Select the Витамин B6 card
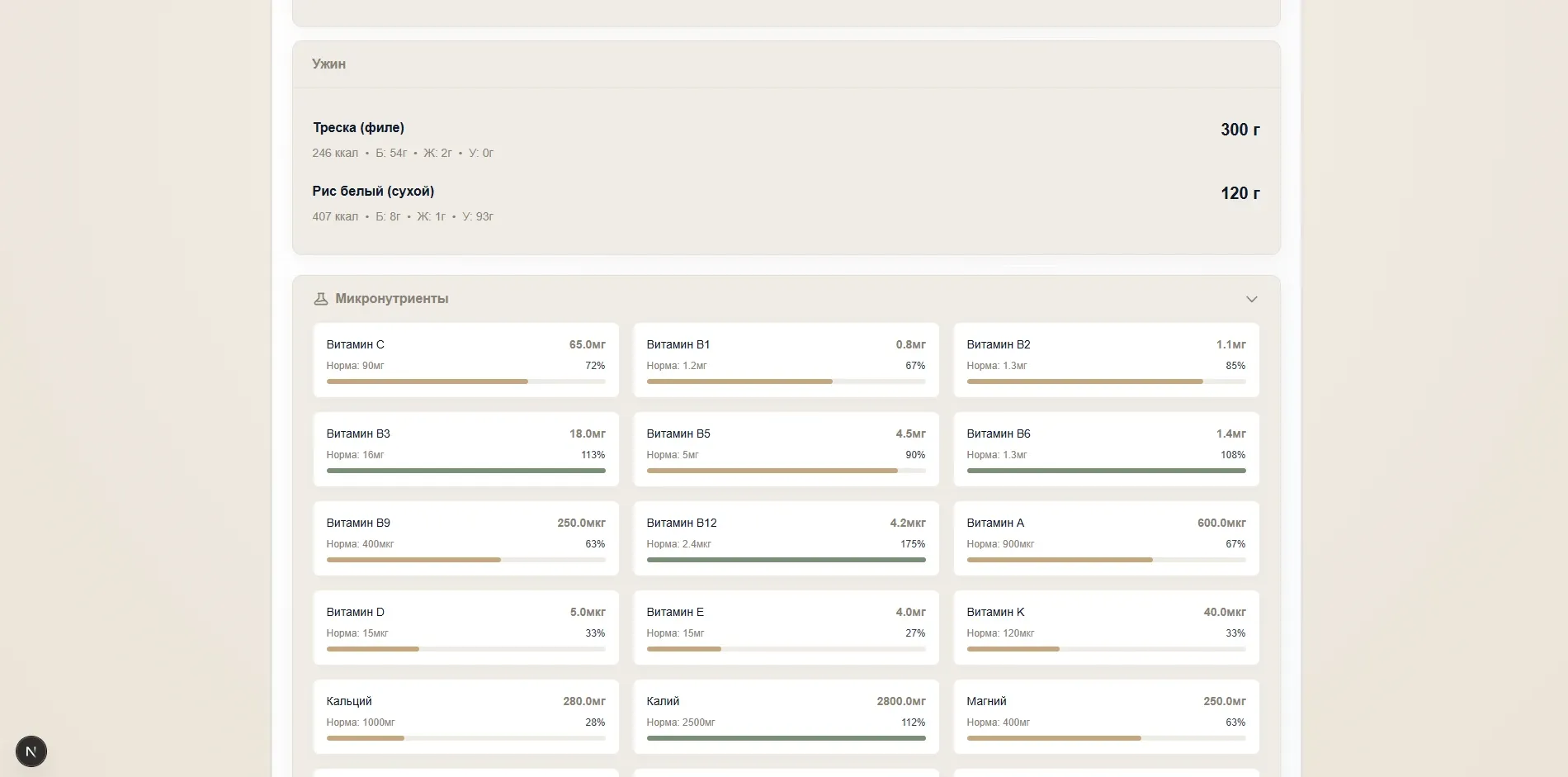Screen dimensions: 1568x777 point(1107,449)
